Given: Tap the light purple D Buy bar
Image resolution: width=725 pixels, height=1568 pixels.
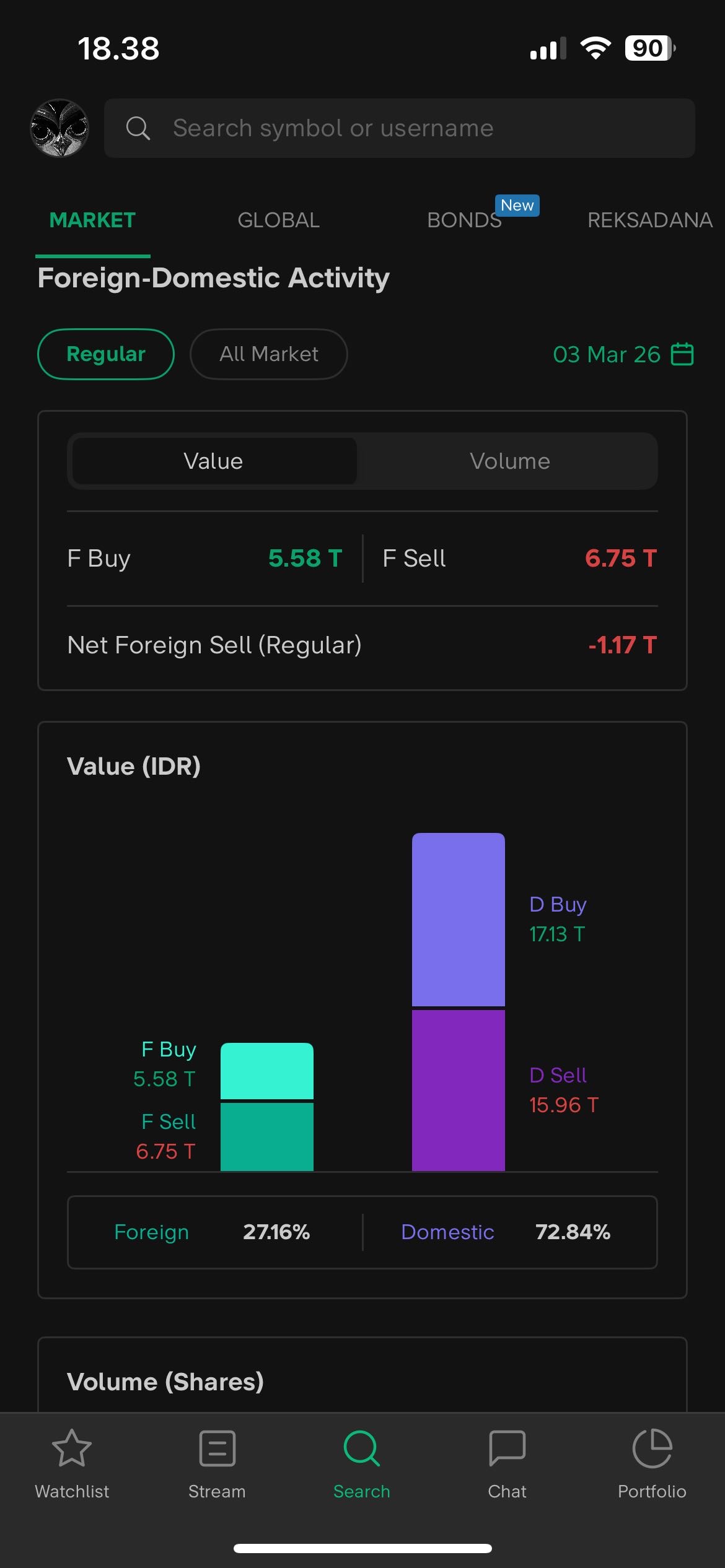Looking at the screenshot, I should pos(458,919).
